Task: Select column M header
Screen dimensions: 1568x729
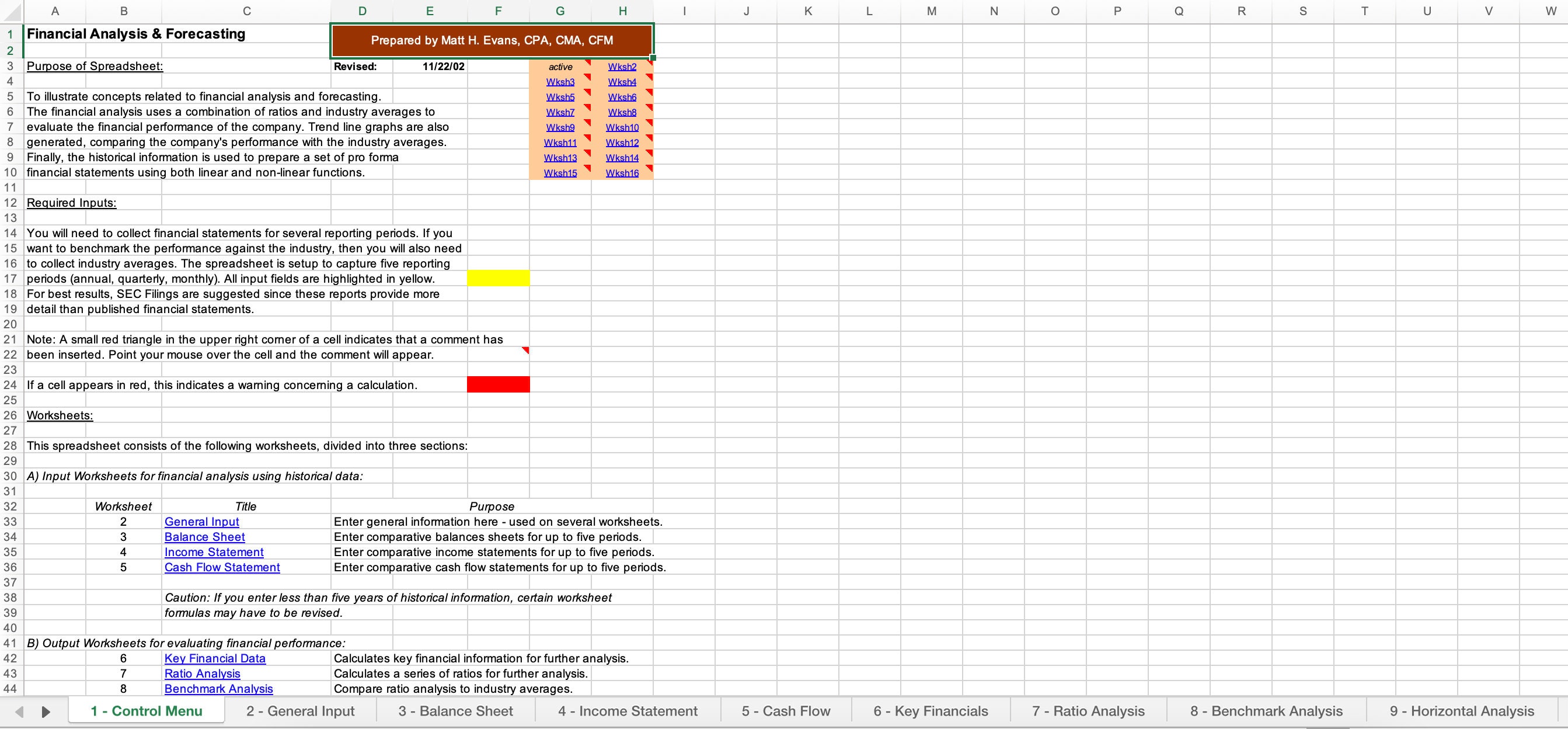Action: tap(931, 11)
